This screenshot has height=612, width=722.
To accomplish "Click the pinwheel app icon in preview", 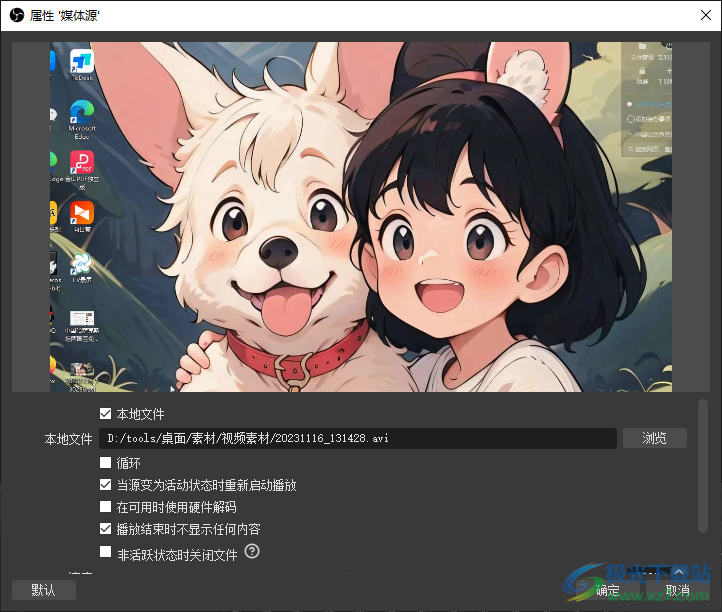I will click(x=82, y=263).
